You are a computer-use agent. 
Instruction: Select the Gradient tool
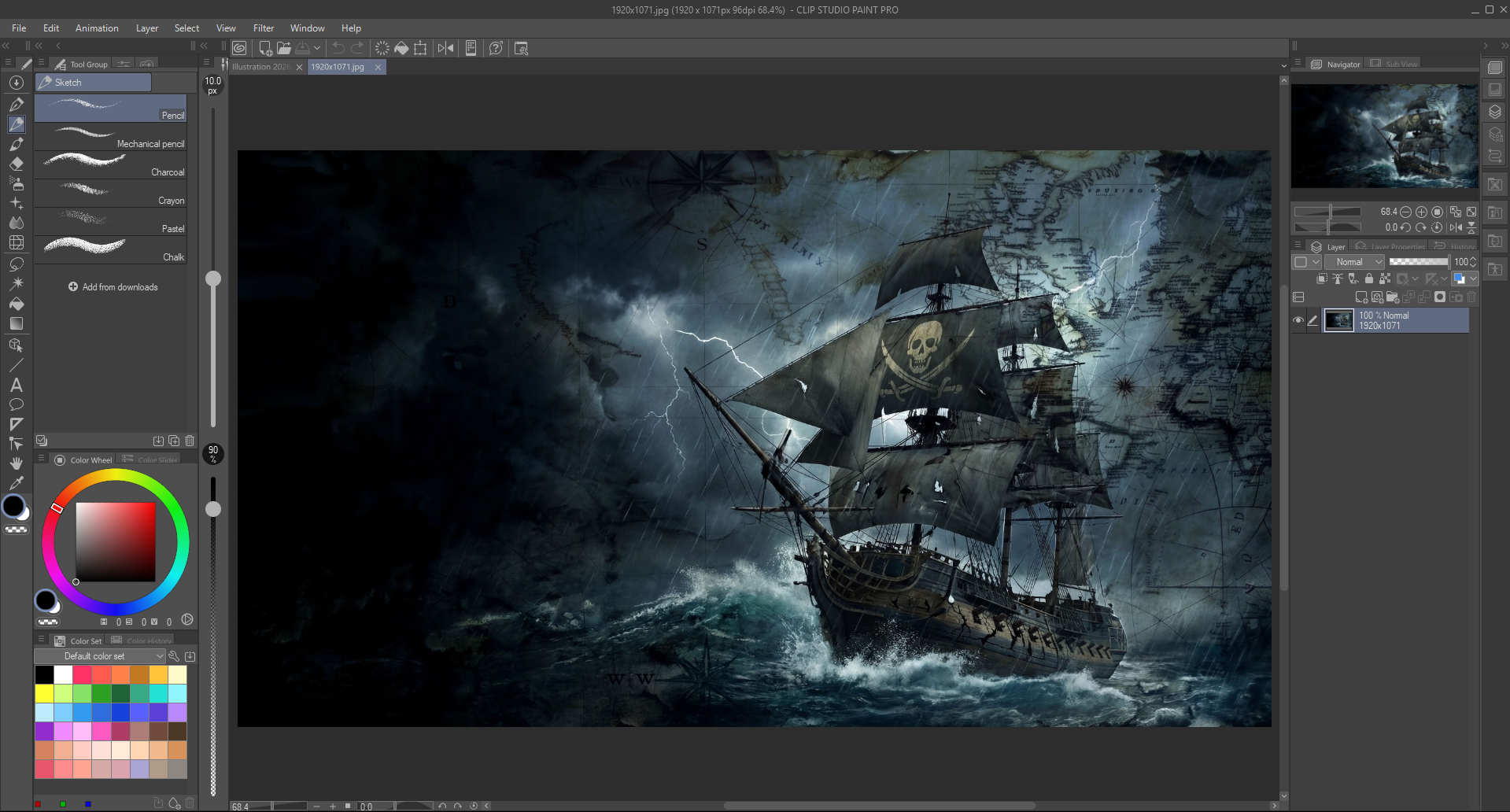click(17, 323)
